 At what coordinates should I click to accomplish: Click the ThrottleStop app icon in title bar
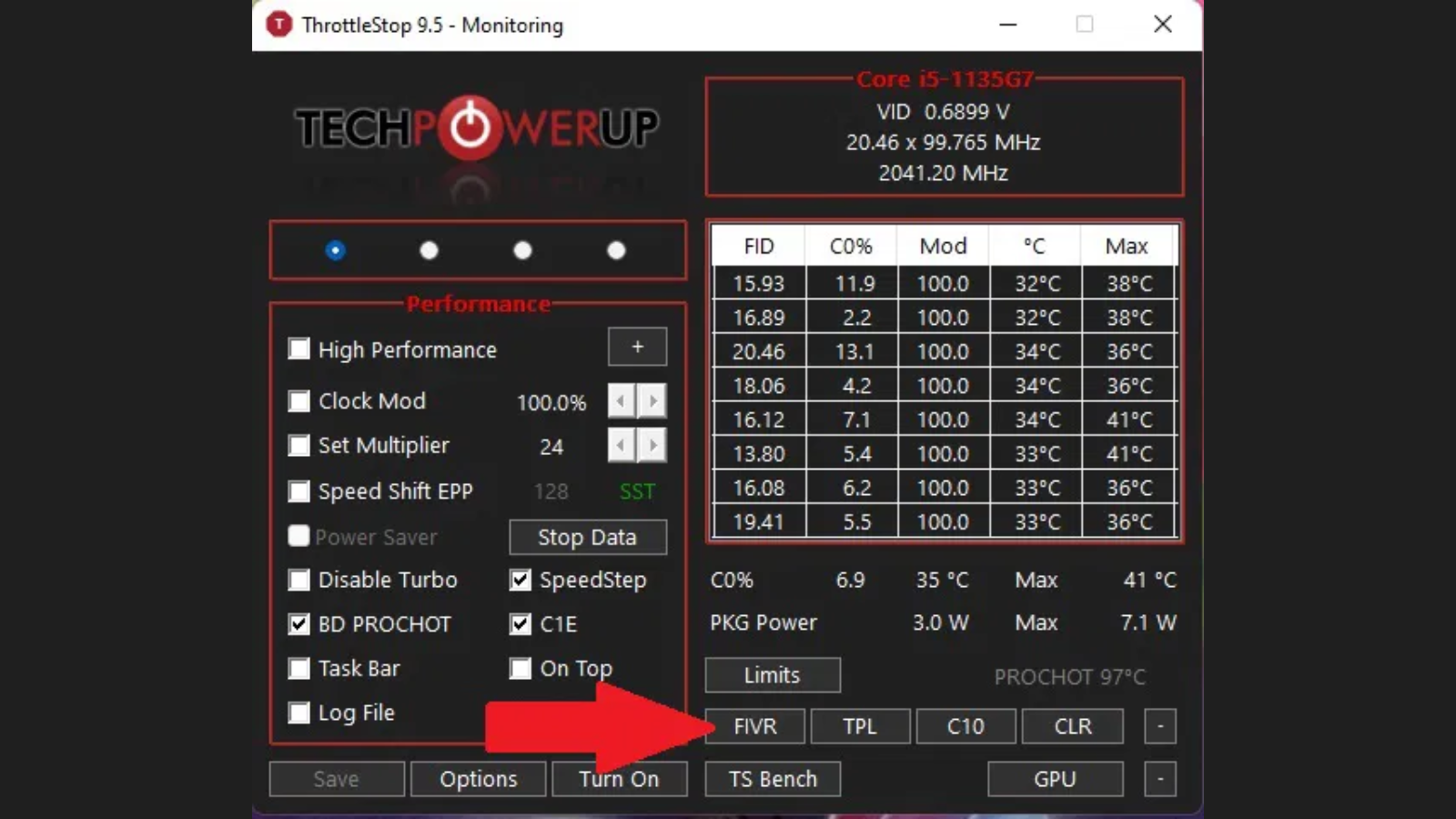click(278, 25)
